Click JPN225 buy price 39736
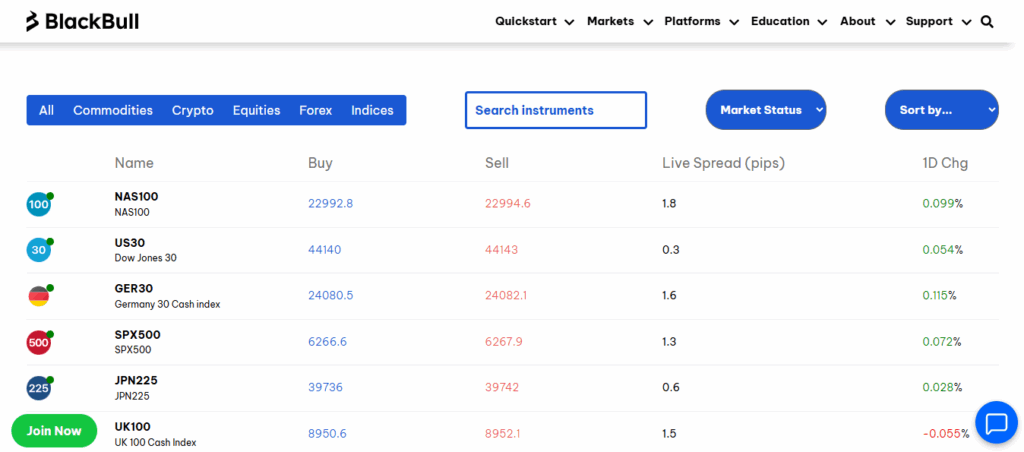Image resolution: width=1024 pixels, height=452 pixels. click(325, 387)
